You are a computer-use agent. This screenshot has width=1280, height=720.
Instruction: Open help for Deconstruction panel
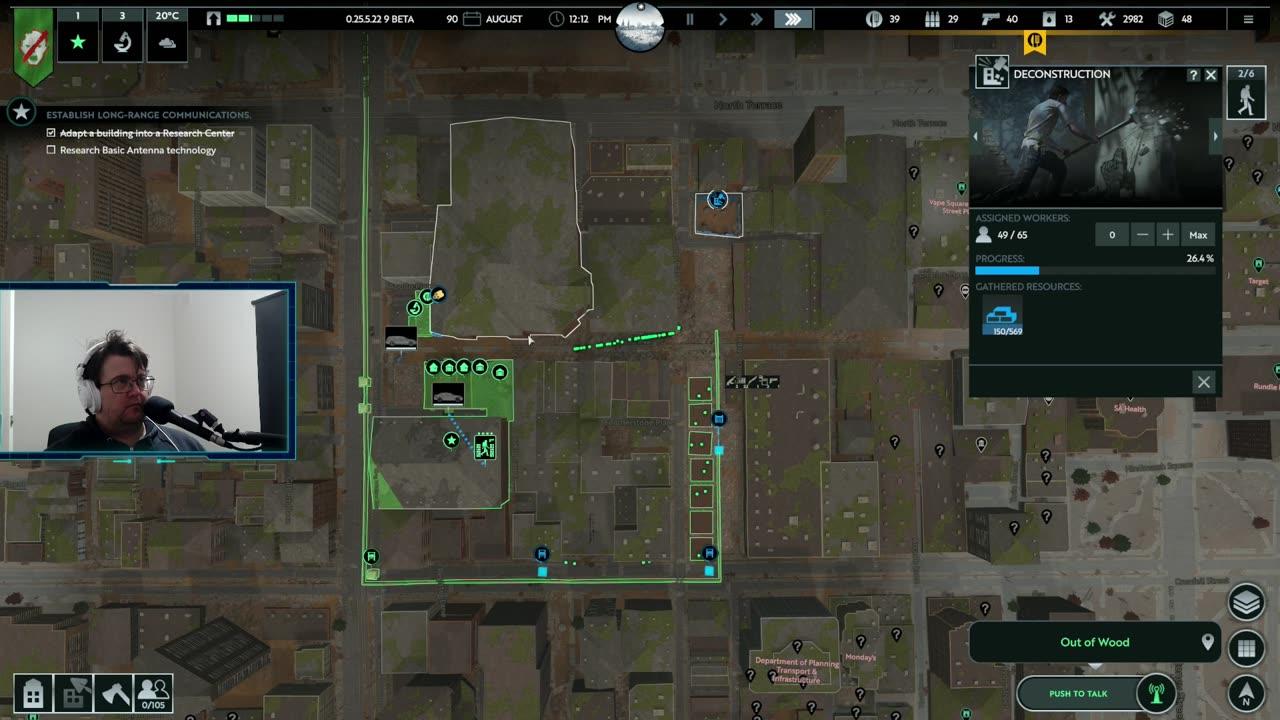(x=1193, y=75)
